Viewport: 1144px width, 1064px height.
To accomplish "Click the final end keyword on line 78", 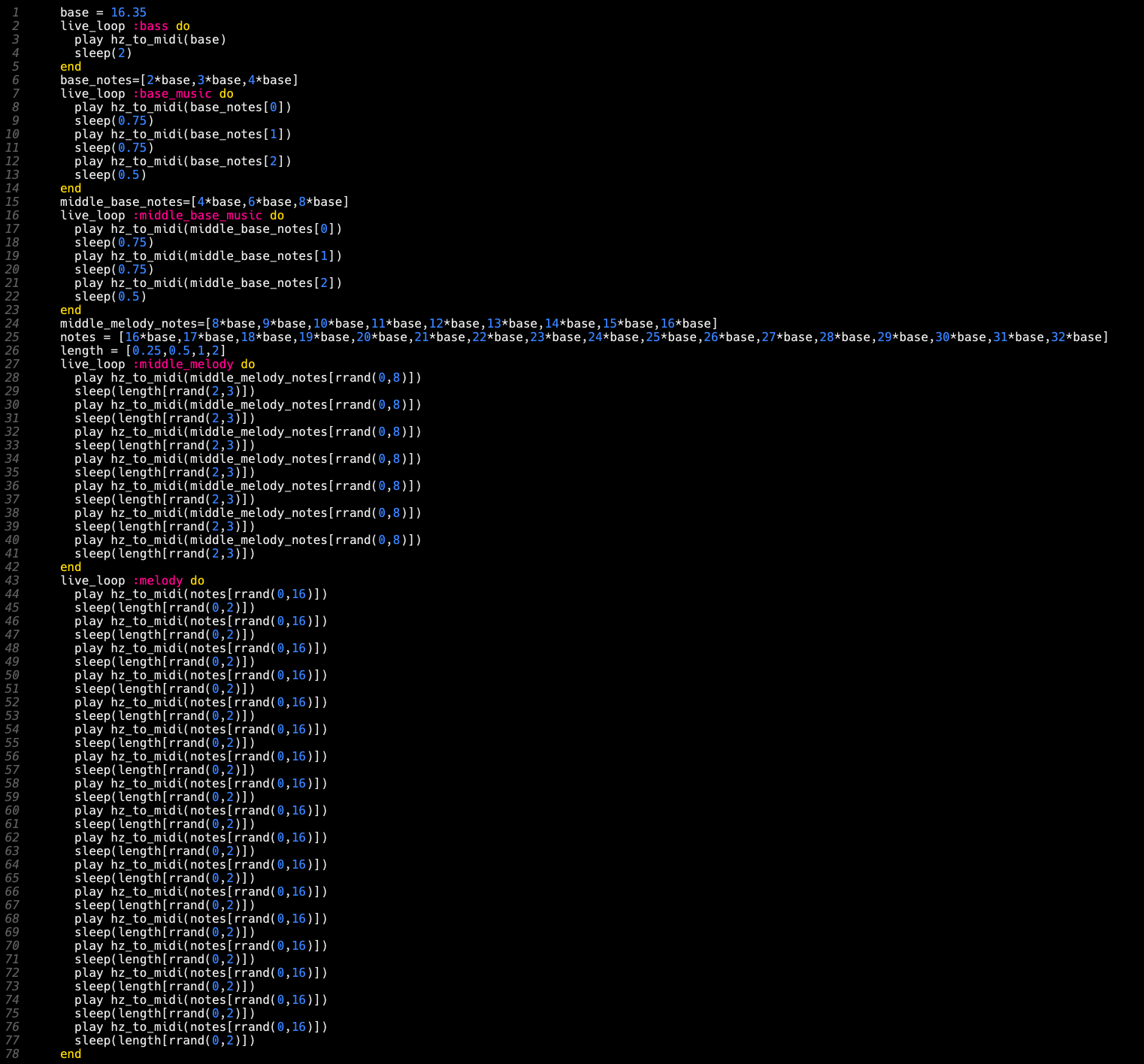I will click(71, 1053).
